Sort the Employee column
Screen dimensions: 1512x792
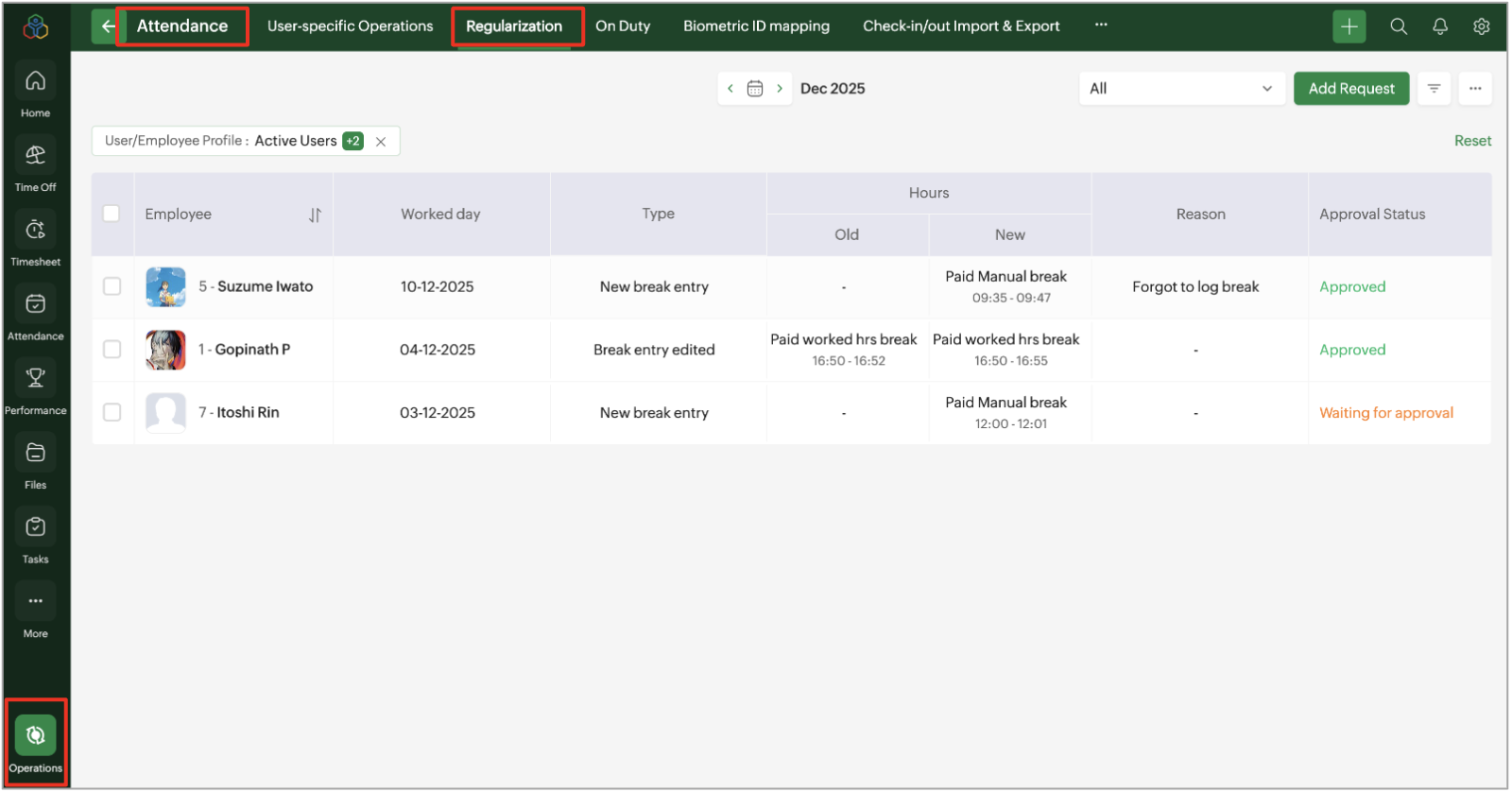pyautogui.click(x=315, y=215)
